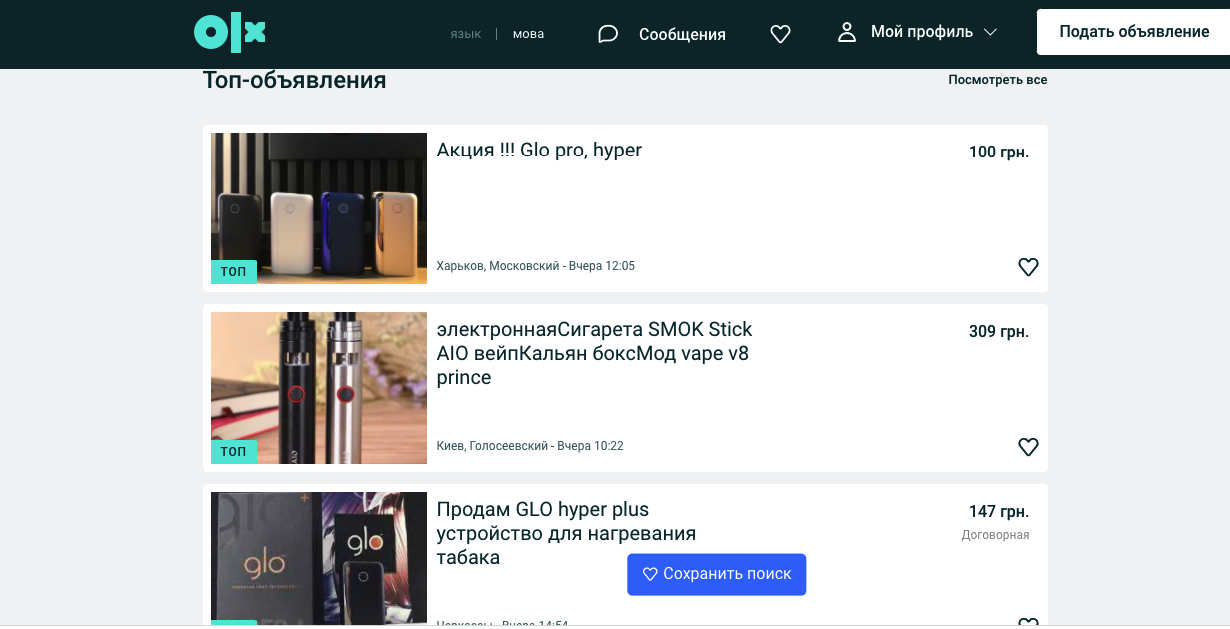Switch language to язык
1230x629 pixels.
pyautogui.click(x=466, y=34)
